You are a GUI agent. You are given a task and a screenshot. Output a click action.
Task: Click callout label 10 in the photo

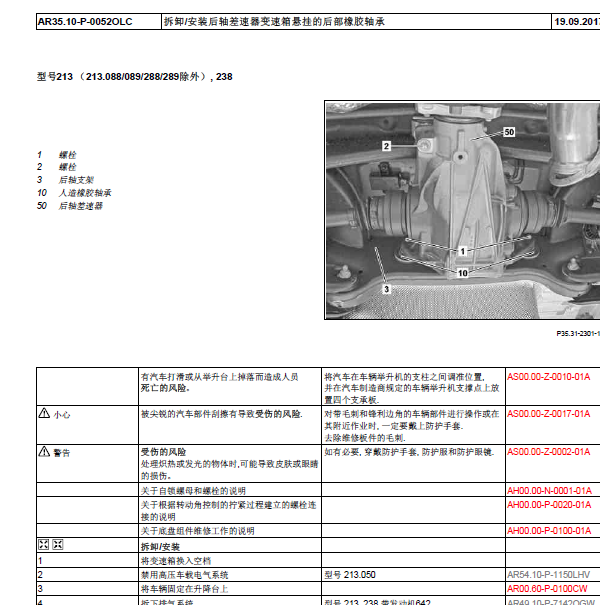click(462, 273)
